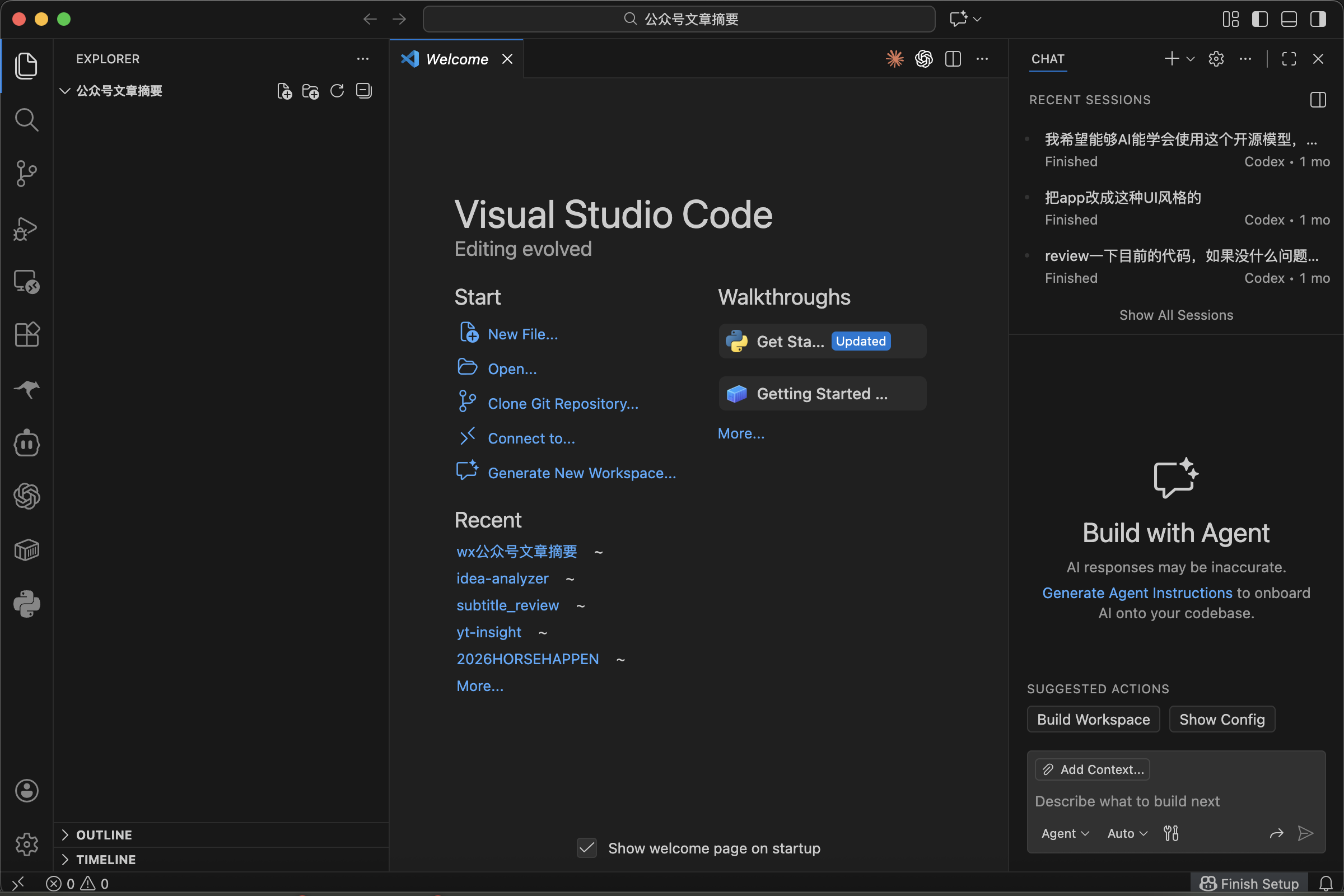Open recent folder idea-analyzer
The width and height of the screenshot is (1344, 896).
[502, 578]
